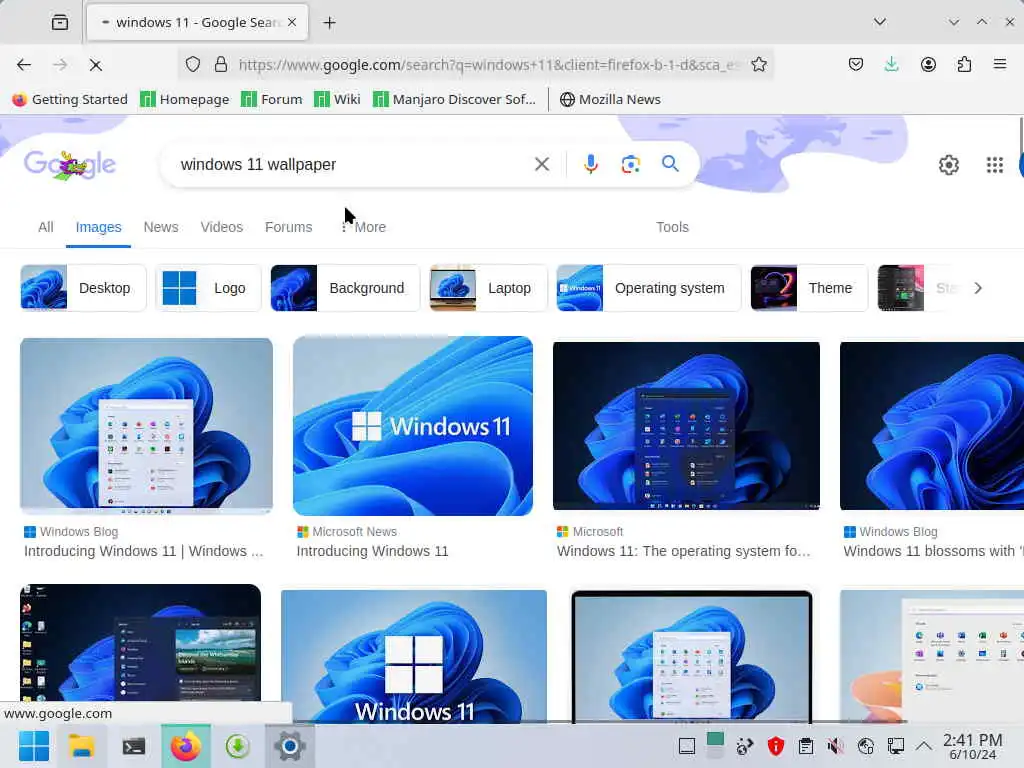Open Google quick settings gear

pyautogui.click(x=948, y=165)
